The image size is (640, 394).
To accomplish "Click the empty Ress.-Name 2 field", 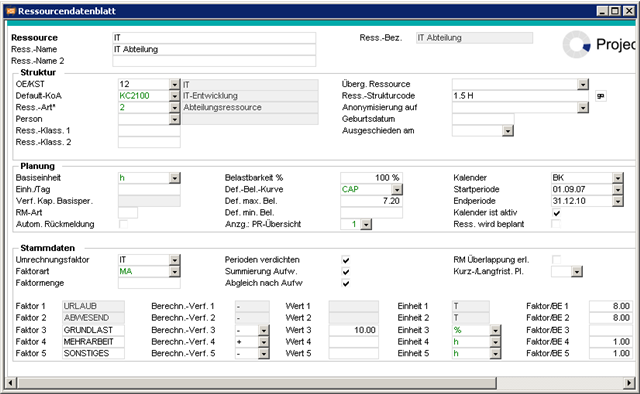I will 214,61.
